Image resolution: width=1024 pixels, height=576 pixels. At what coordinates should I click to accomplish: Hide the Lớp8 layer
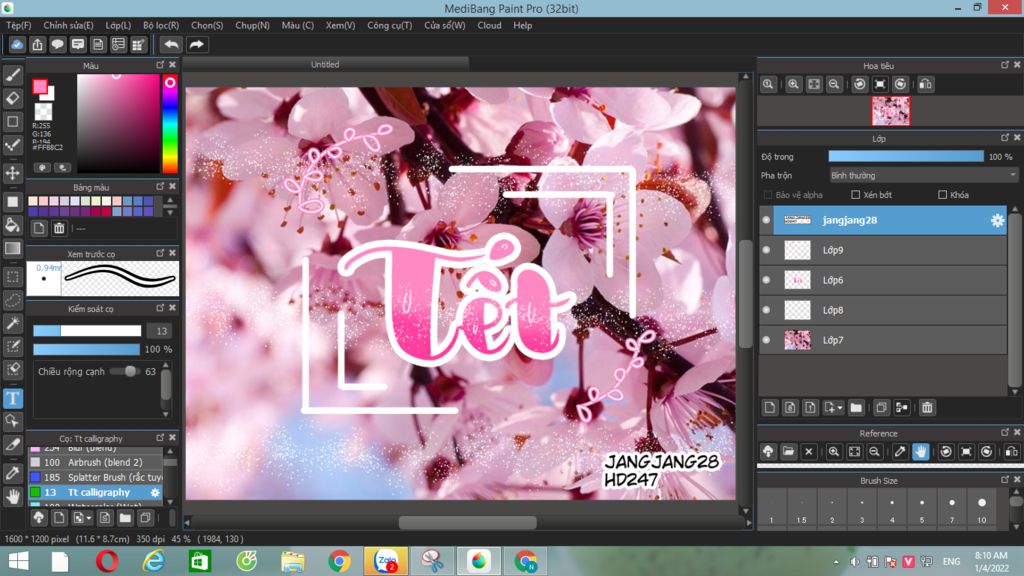(767, 310)
